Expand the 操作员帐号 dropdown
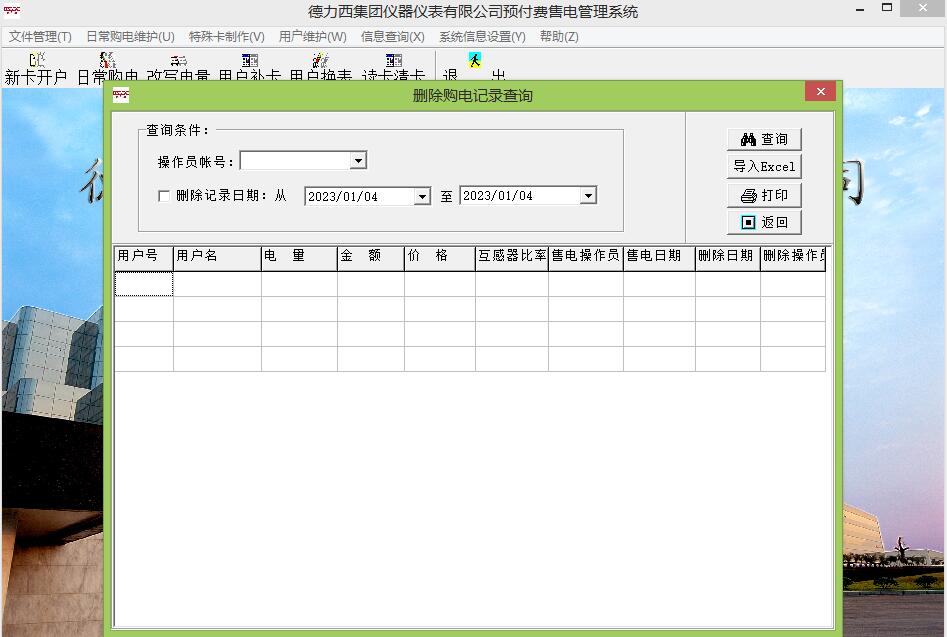947x637 pixels. (x=358, y=161)
